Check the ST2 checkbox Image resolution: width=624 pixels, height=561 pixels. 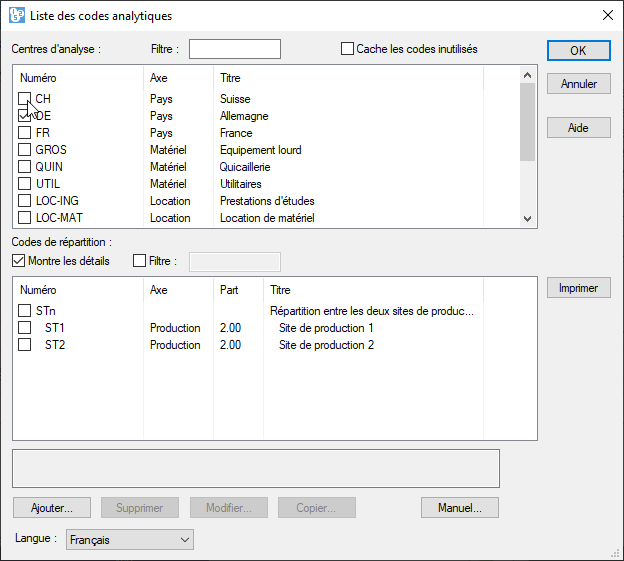click(x=24, y=345)
